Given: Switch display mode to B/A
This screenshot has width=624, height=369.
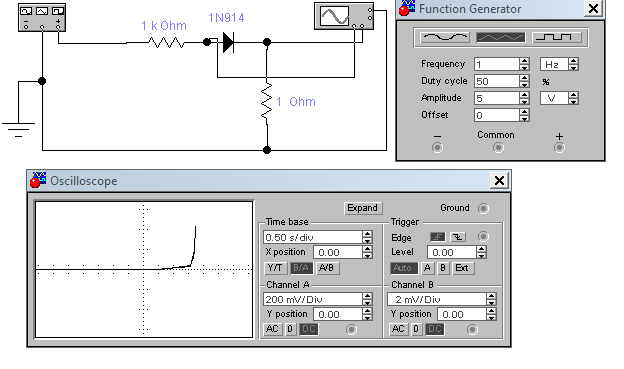Looking at the screenshot, I should click(x=301, y=268).
